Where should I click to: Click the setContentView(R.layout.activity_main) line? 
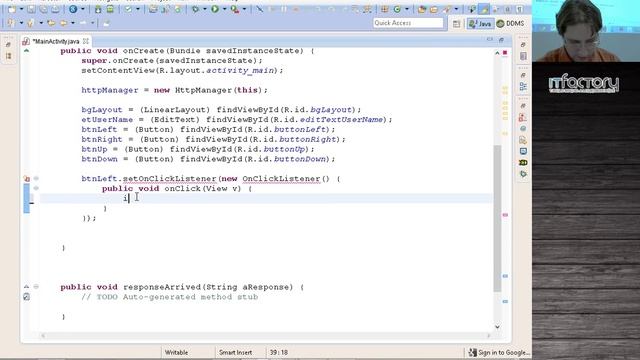tap(182, 71)
